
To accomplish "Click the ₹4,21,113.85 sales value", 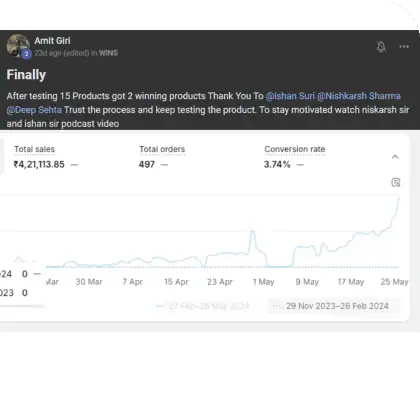I will [x=39, y=164].
